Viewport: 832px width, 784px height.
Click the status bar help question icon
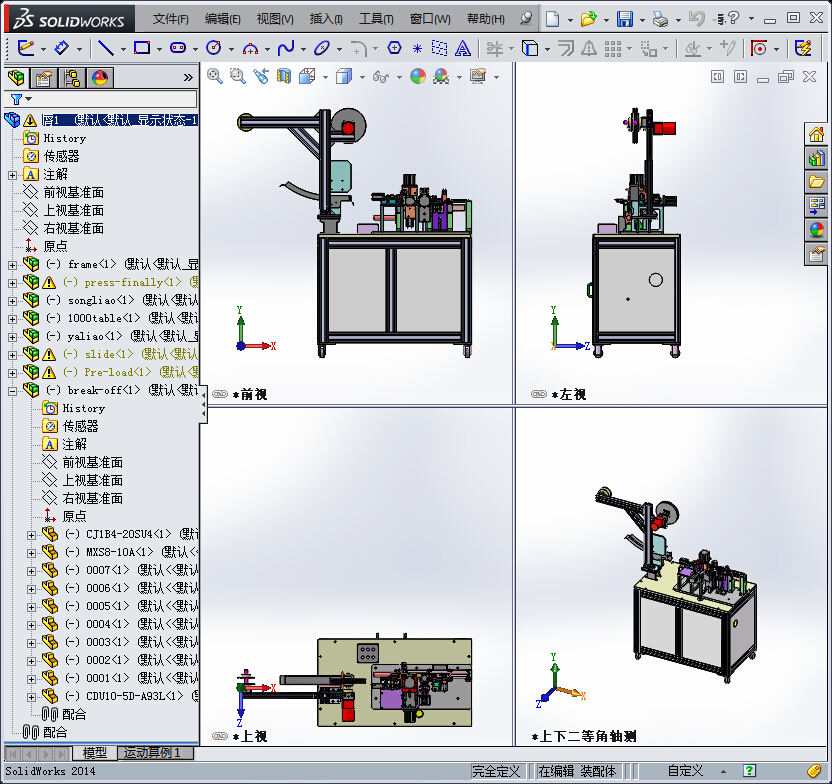[749, 771]
